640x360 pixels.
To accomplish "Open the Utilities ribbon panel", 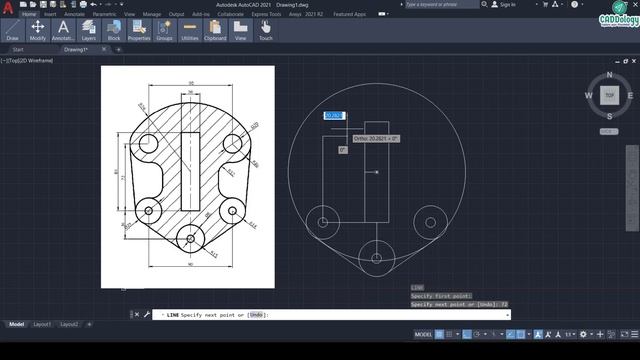I will (190, 30).
